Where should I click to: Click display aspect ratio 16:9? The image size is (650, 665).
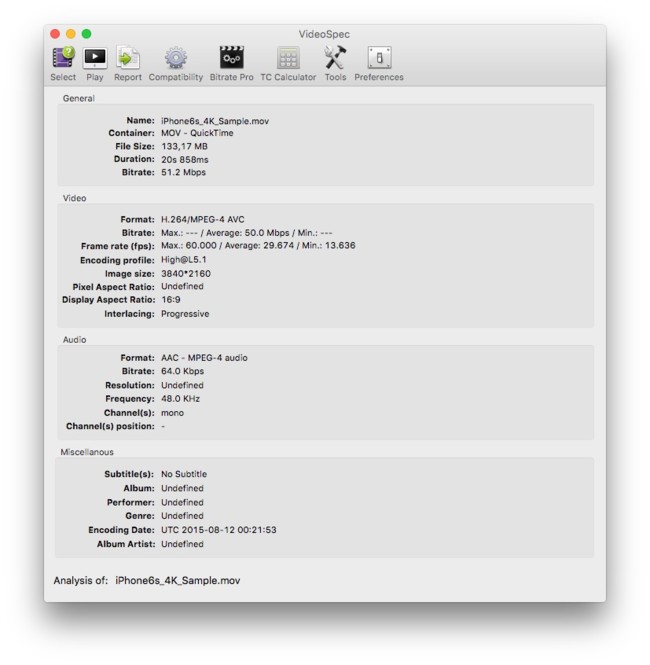(171, 299)
